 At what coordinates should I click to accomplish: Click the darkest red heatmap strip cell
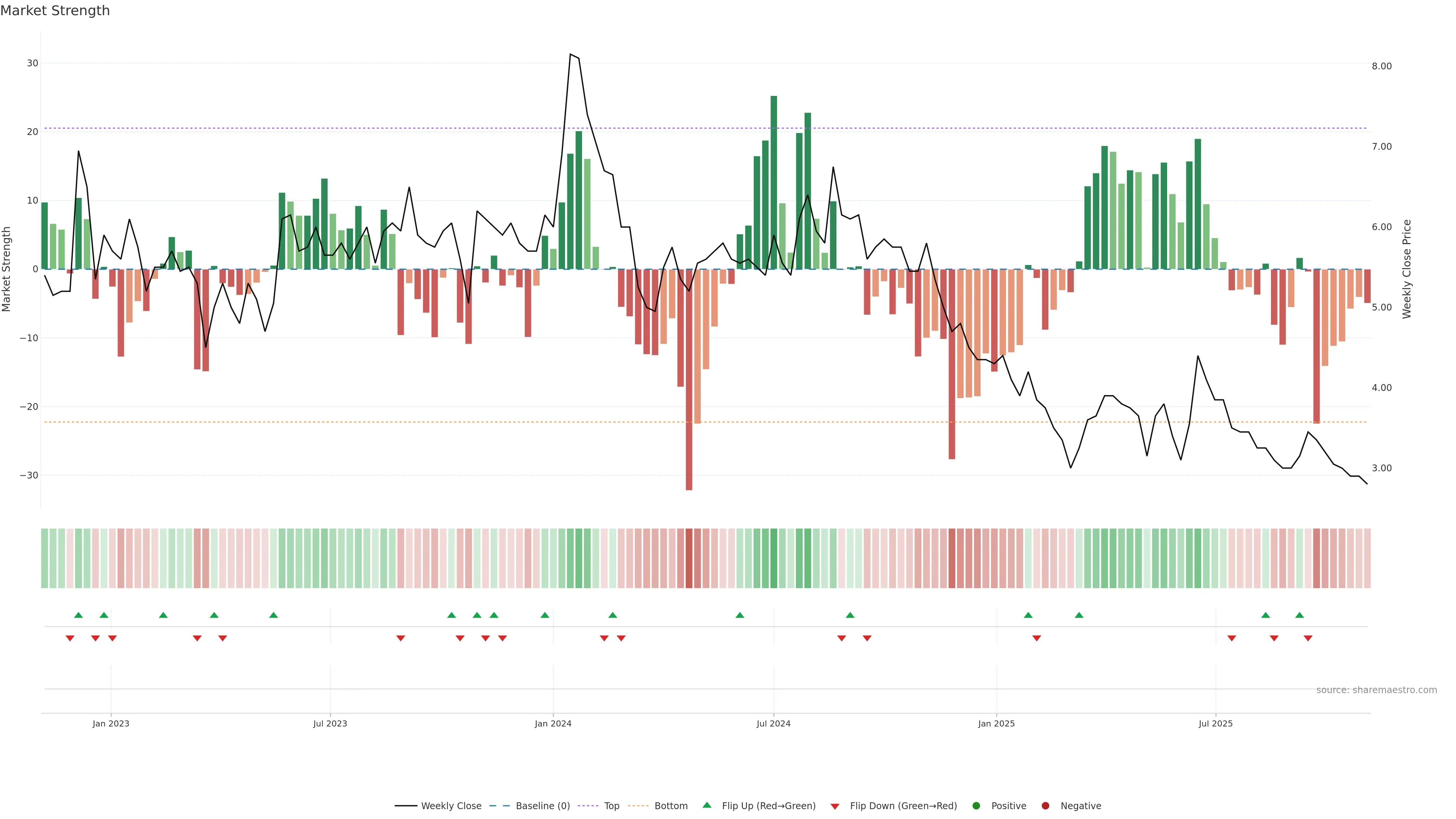tap(689, 559)
